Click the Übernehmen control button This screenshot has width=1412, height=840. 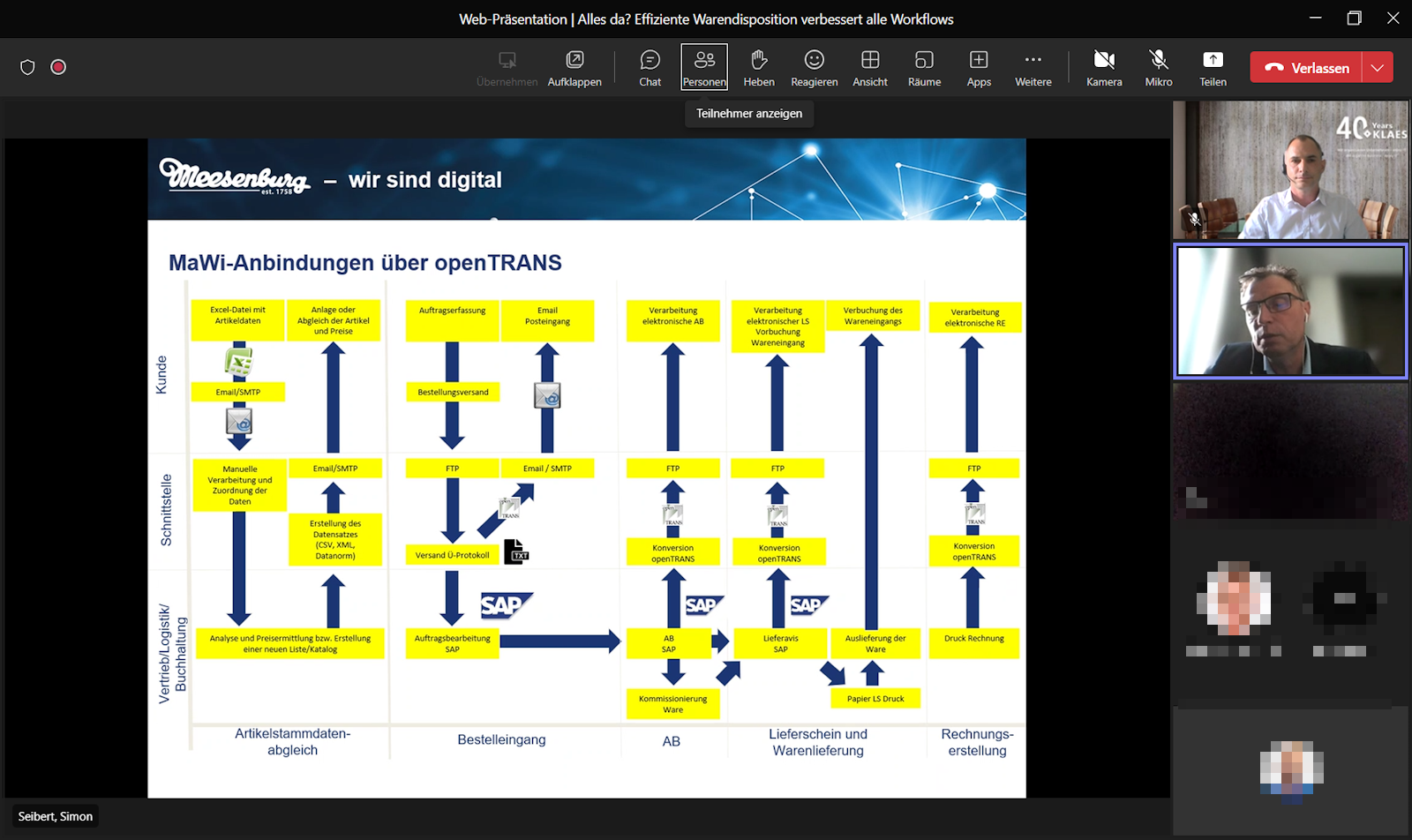pyautogui.click(x=507, y=68)
